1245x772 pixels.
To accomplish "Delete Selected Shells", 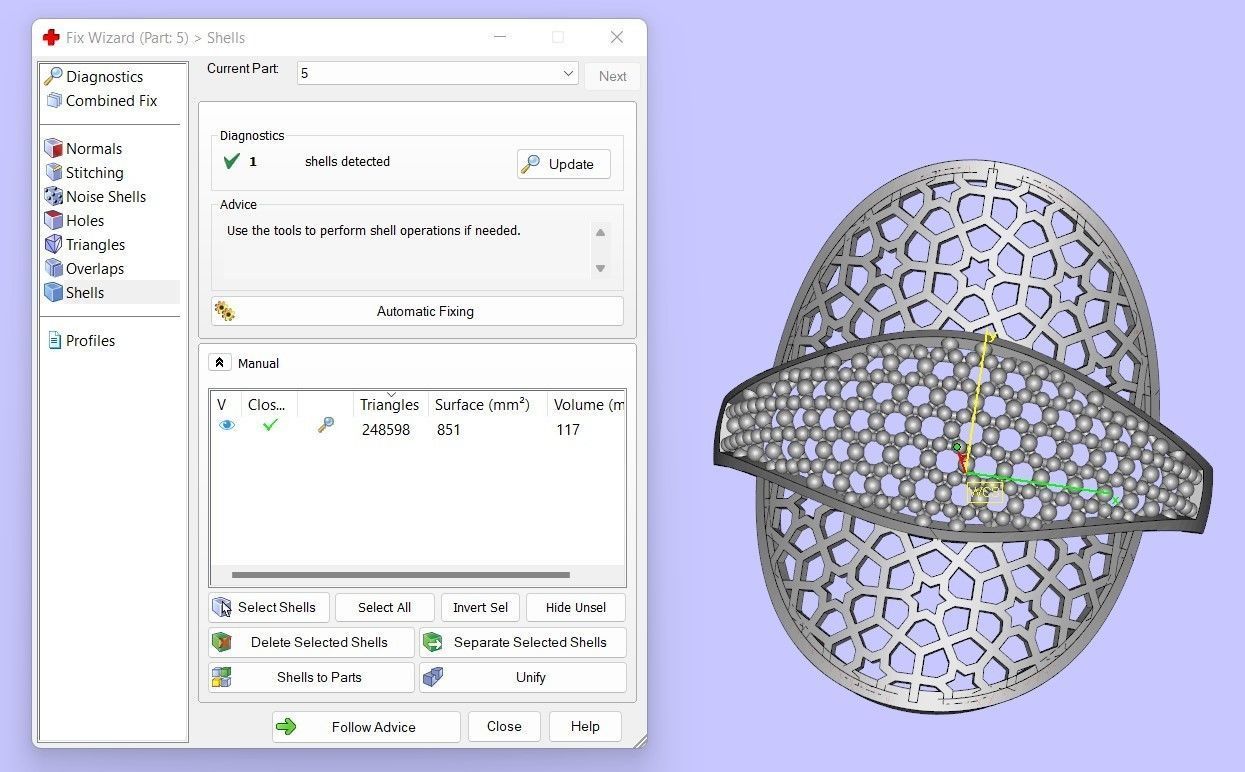I will point(311,642).
